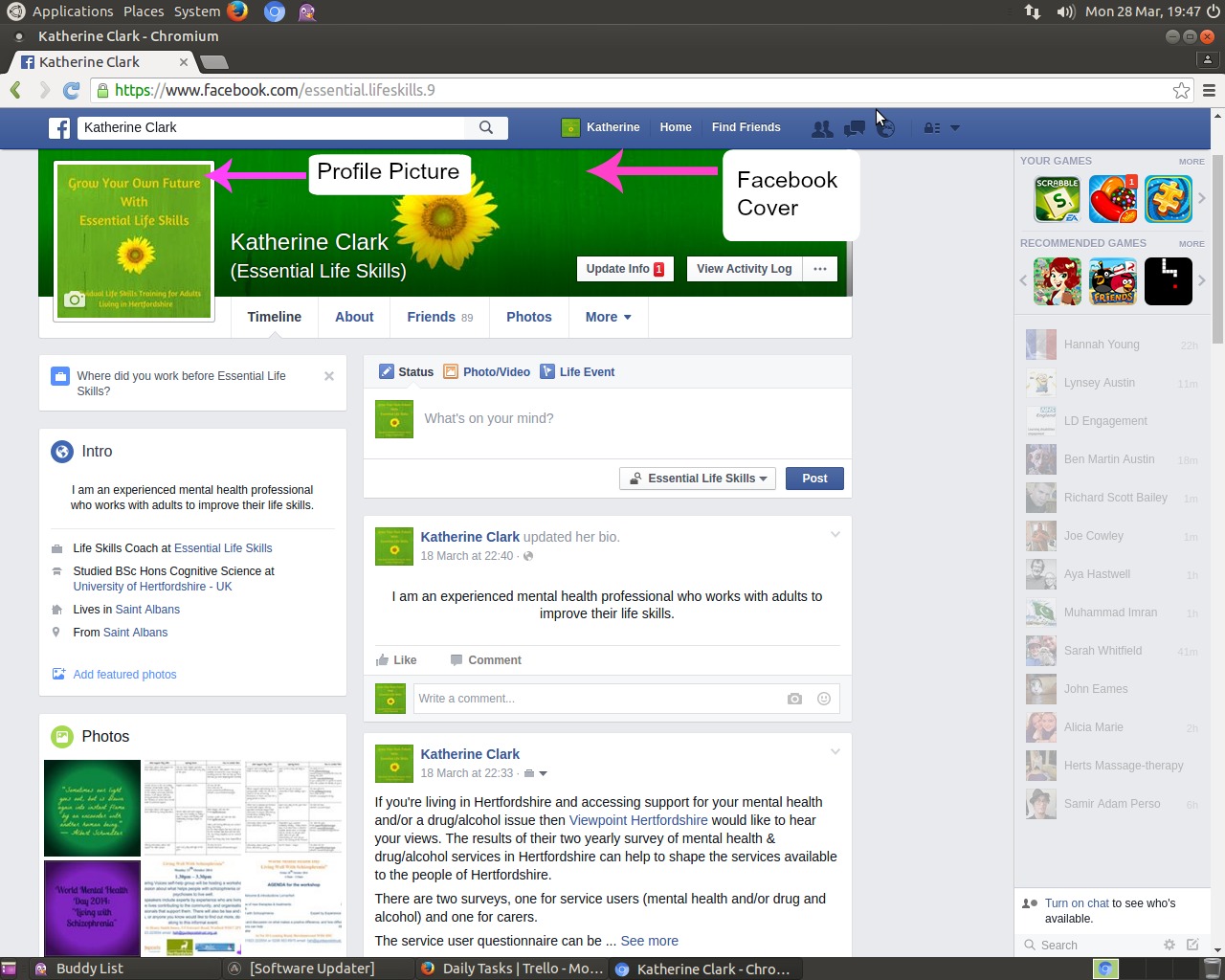
Task: Launch Scrabble game icon
Action: tap(1058, 199)
